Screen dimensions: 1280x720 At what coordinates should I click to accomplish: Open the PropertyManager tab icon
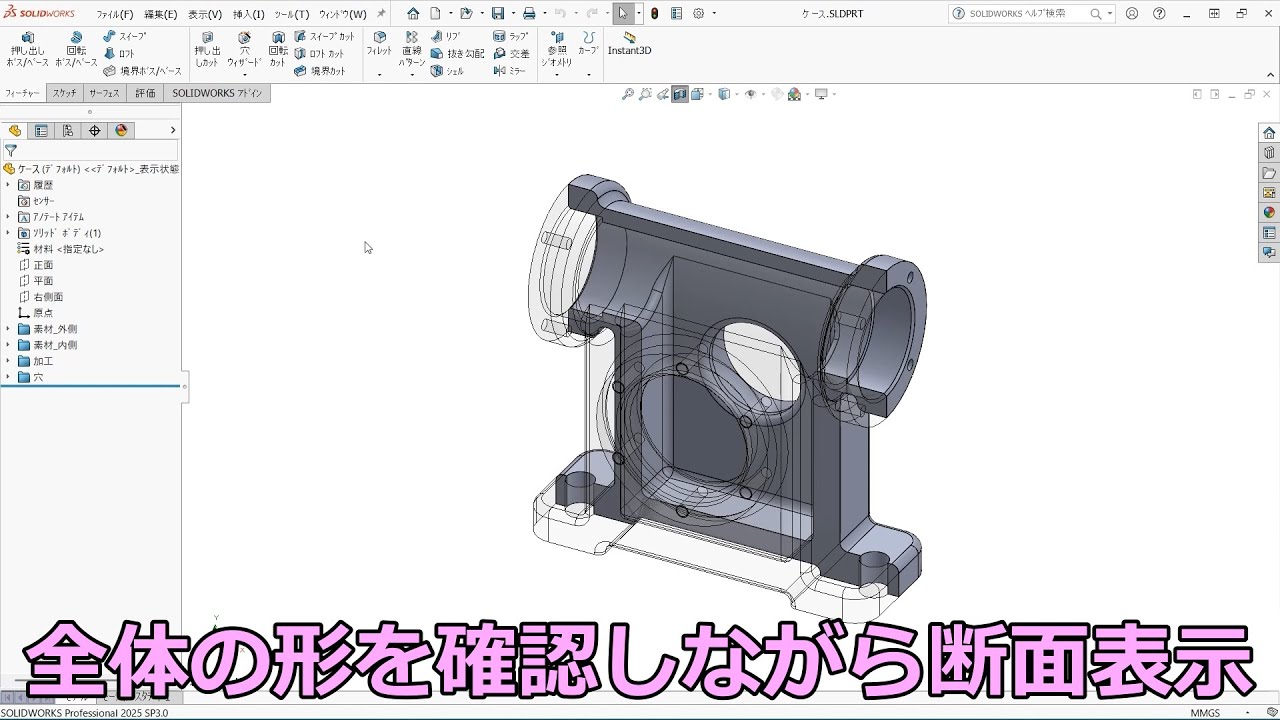(x=41, y=131)
